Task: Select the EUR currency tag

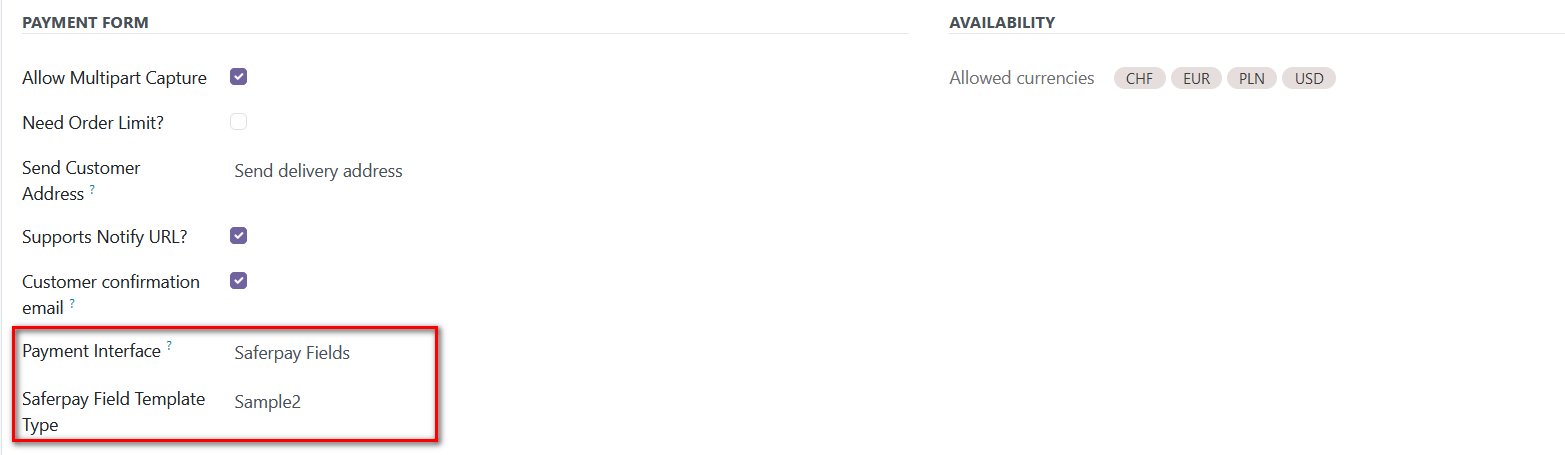Action: (x=1196, y=78)
